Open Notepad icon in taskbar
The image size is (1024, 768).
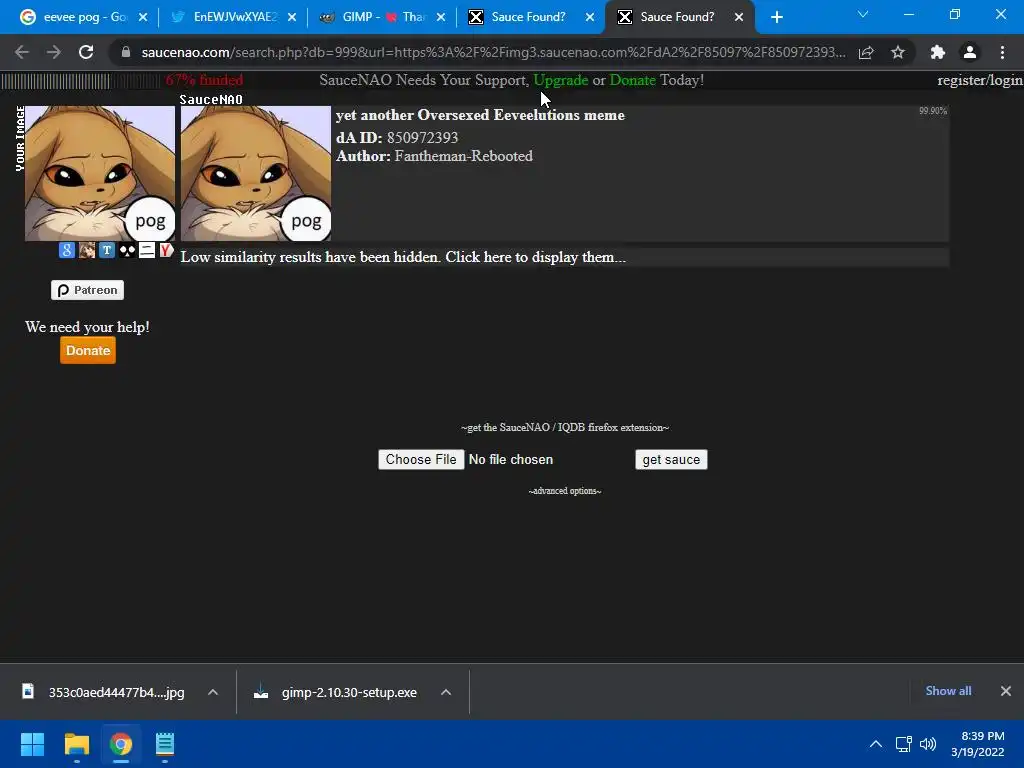[x=165, y=744]
